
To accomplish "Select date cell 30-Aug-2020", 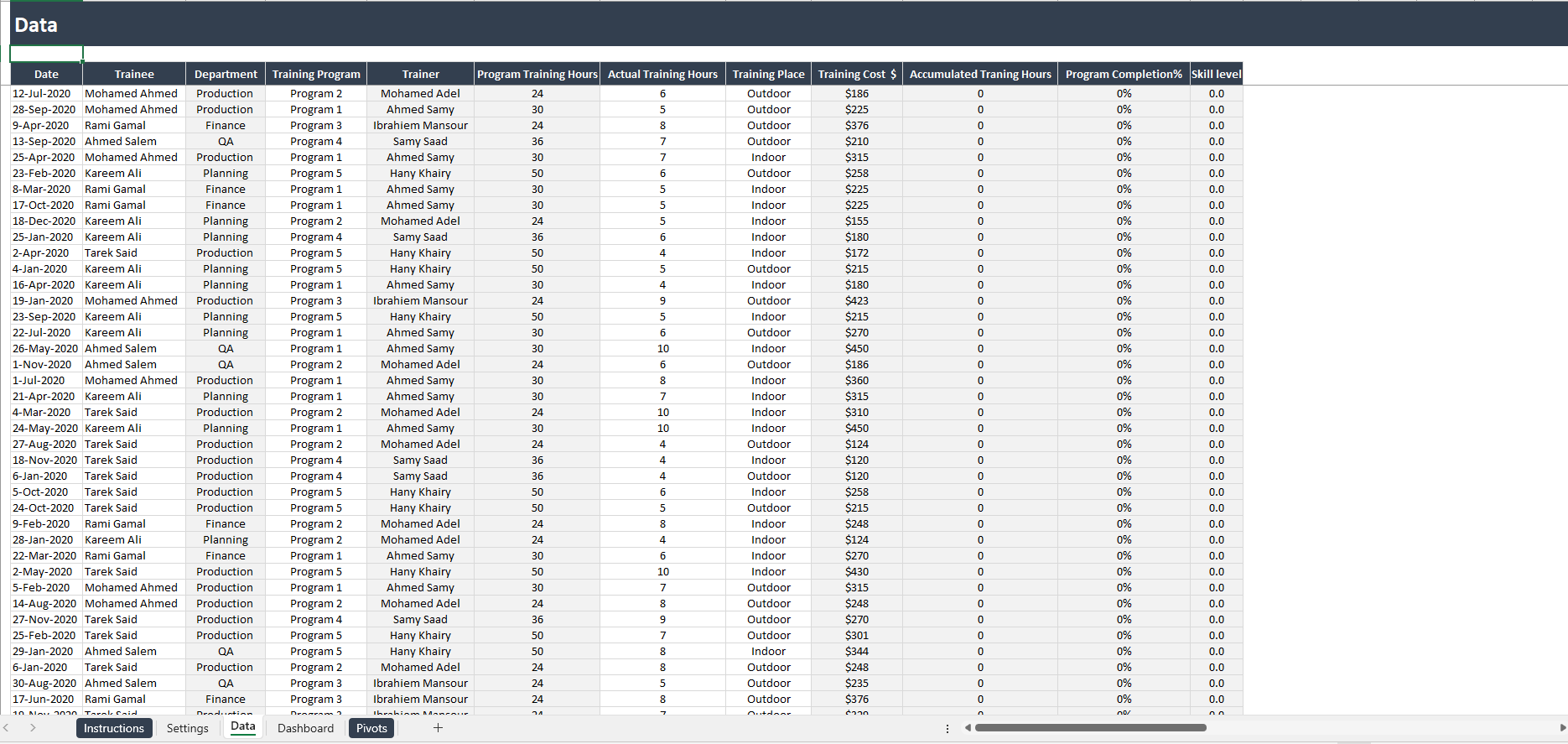I will pyautogui.click(x=46, y=684).
